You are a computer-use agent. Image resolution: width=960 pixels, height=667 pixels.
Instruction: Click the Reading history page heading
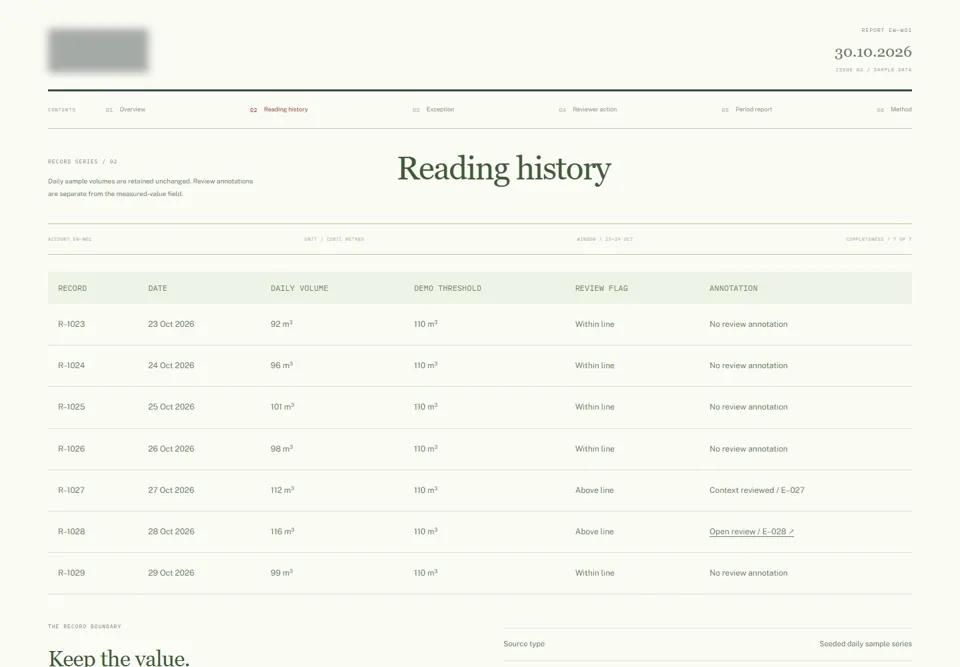[x=504, y=168]
